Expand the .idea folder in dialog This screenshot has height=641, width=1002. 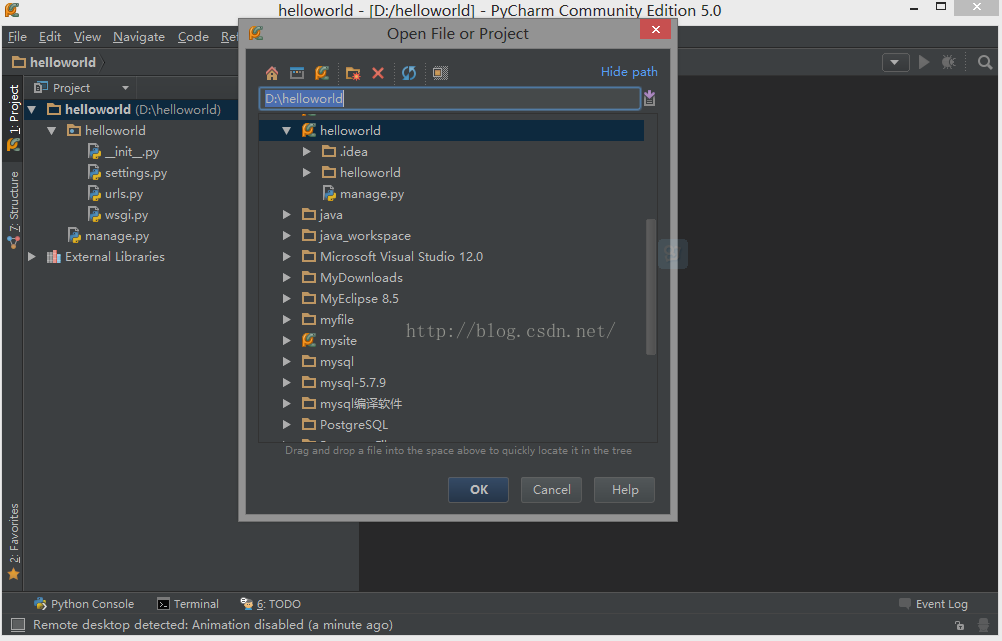point(307,151)
